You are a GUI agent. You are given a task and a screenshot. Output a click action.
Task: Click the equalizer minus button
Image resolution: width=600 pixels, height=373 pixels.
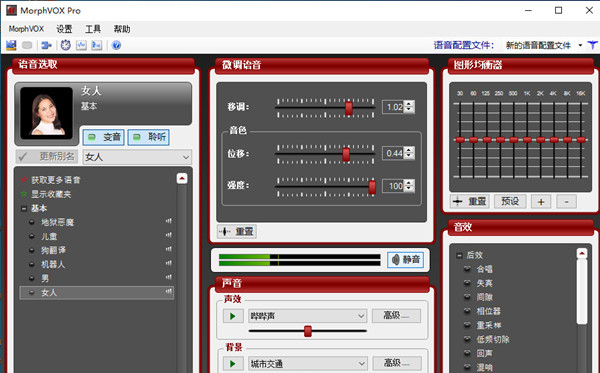(x=567, y=202)
